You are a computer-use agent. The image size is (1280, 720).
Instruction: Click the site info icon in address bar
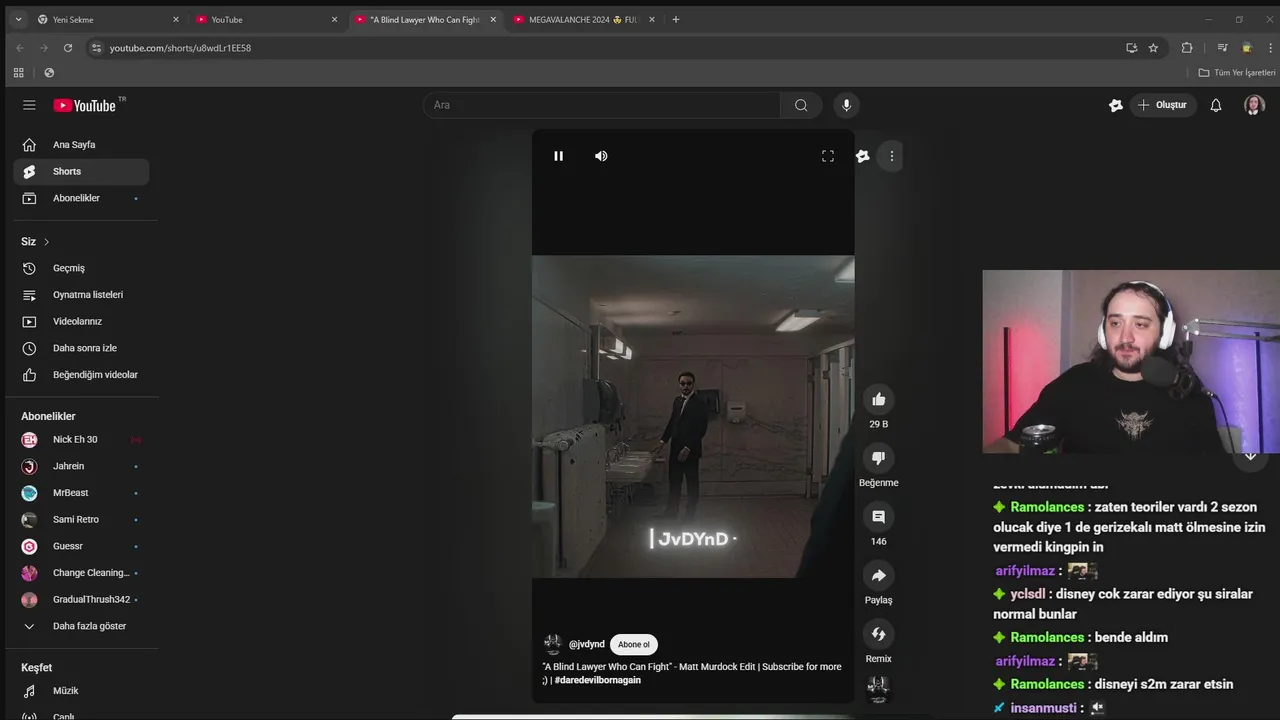pyautogui.click(x=96, y=48)
